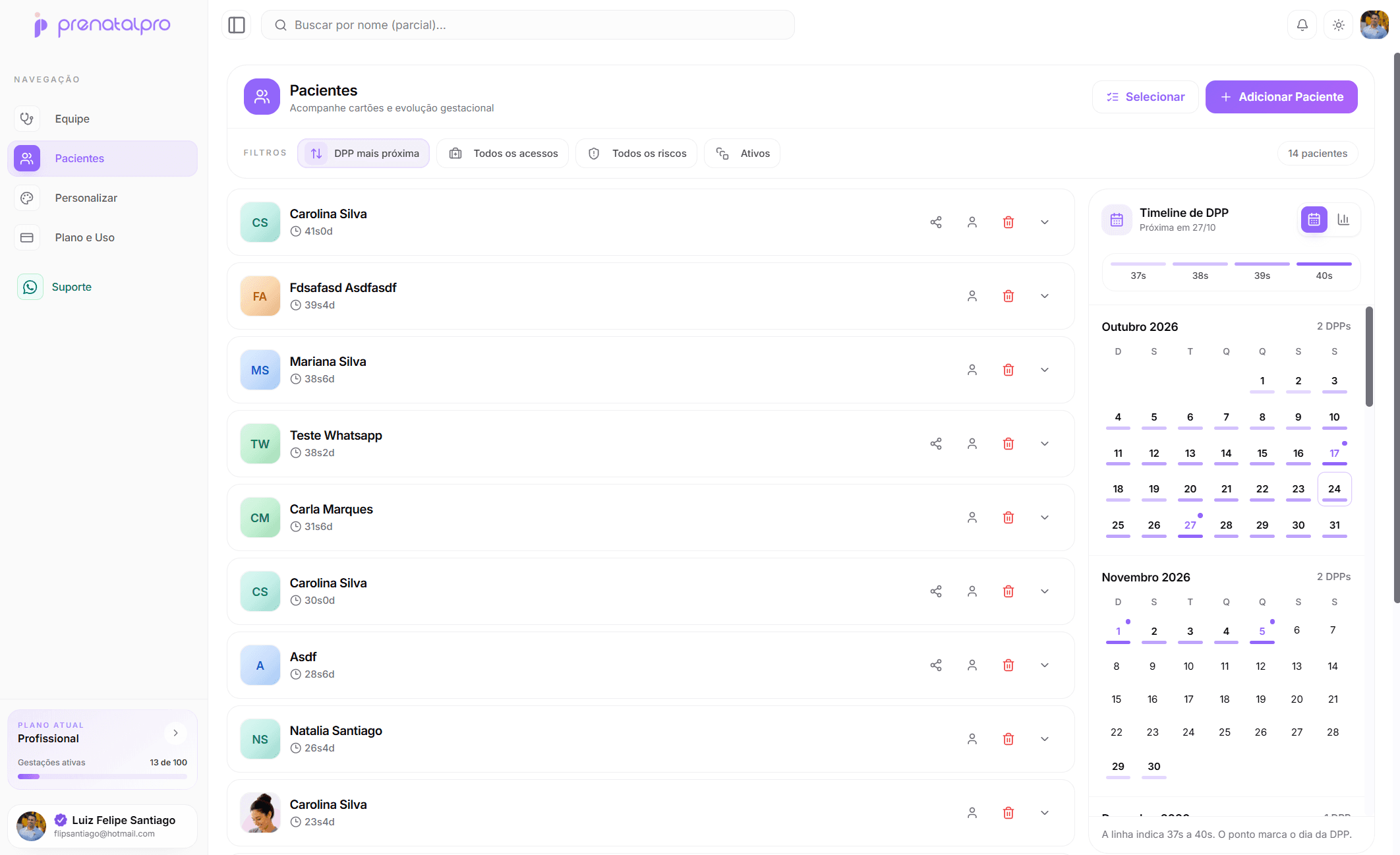
Task: Enable selection mode with Selecionar
Action: [x=1146, y=97]
